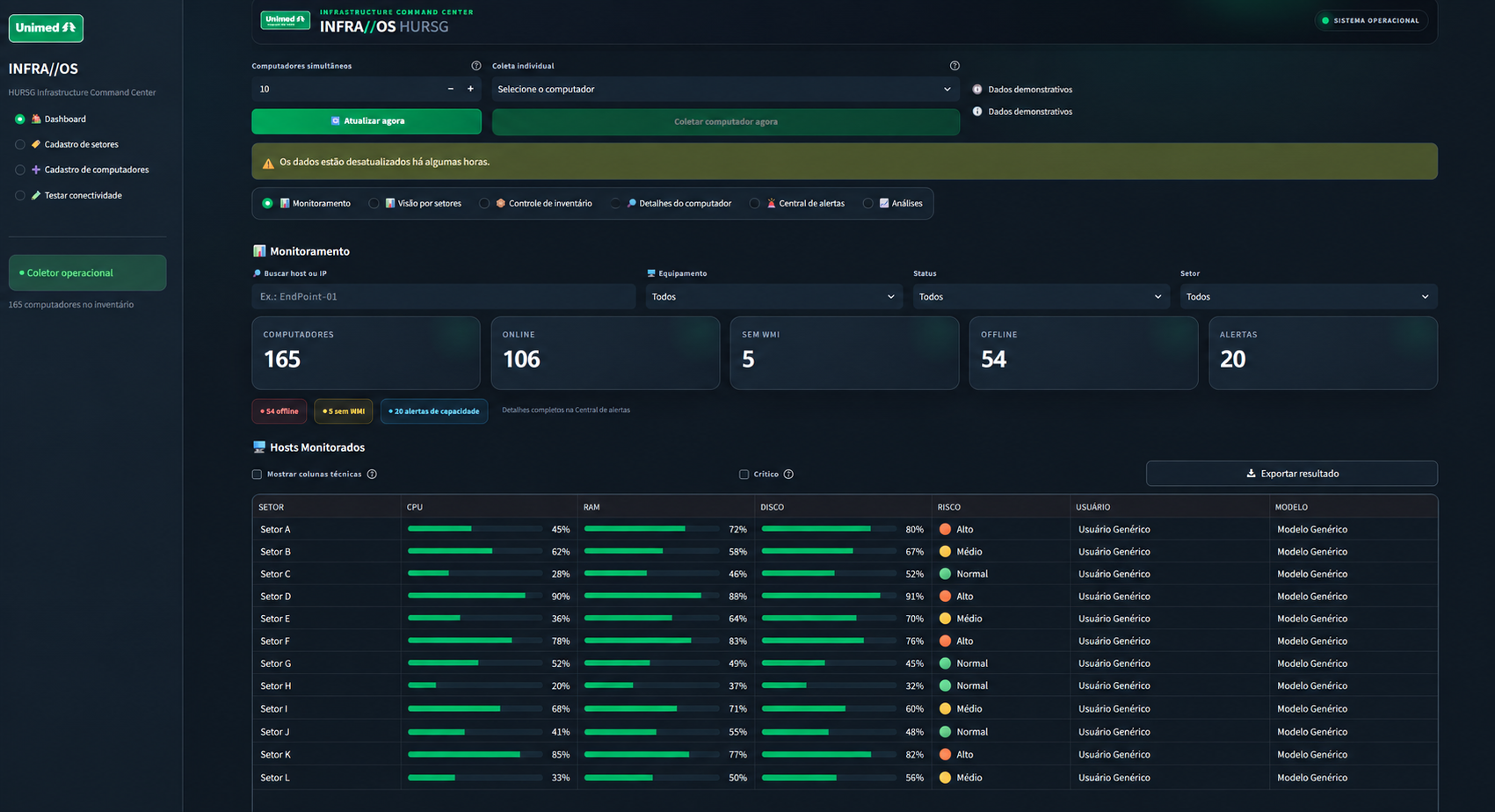Image resolution: width=1495 pixels, height=812 pixels.
Task: Open the Selecione o computador dropdown
Action: (725, 89)
